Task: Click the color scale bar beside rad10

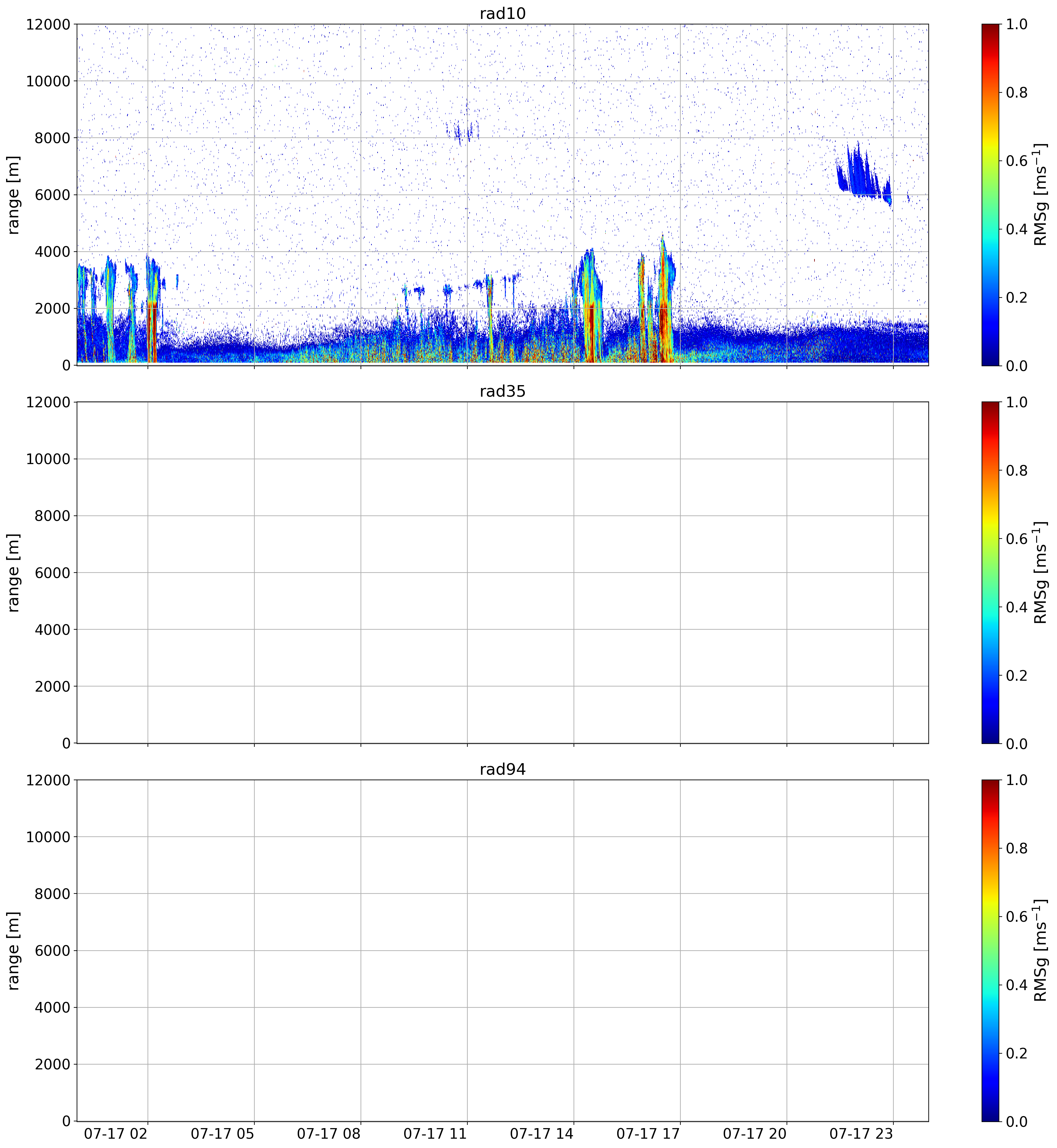Action: 990,194
